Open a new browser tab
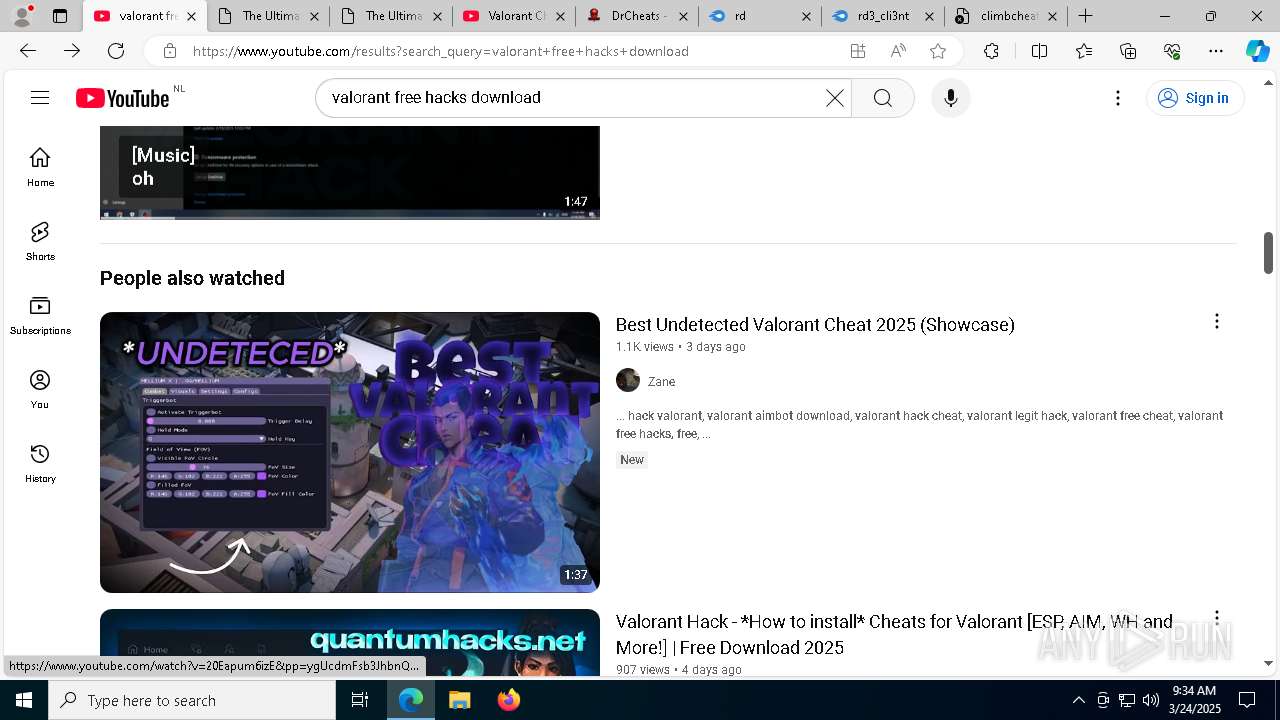 click(x=1085, y=16)
